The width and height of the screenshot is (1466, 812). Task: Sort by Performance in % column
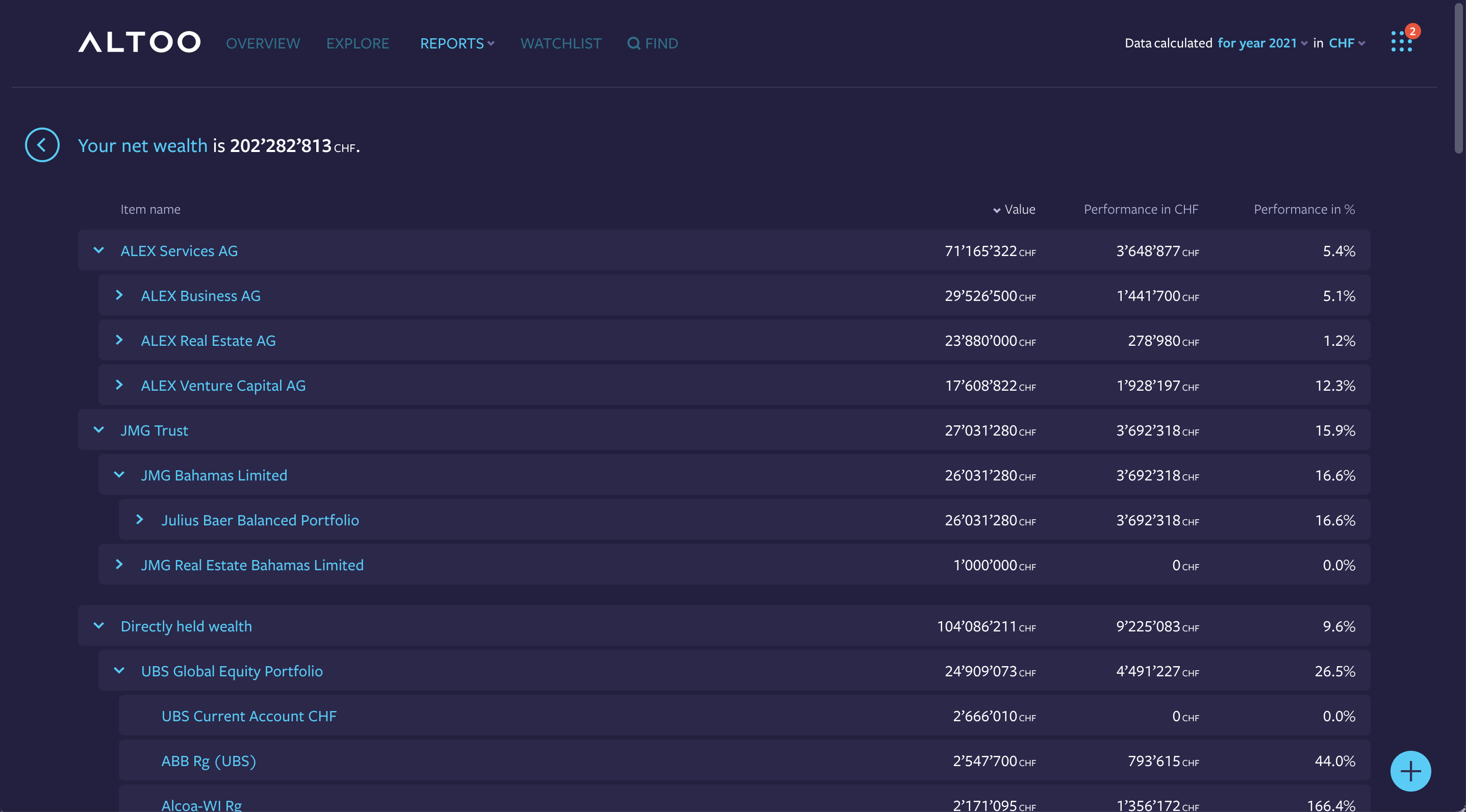tap(1304, 210)
